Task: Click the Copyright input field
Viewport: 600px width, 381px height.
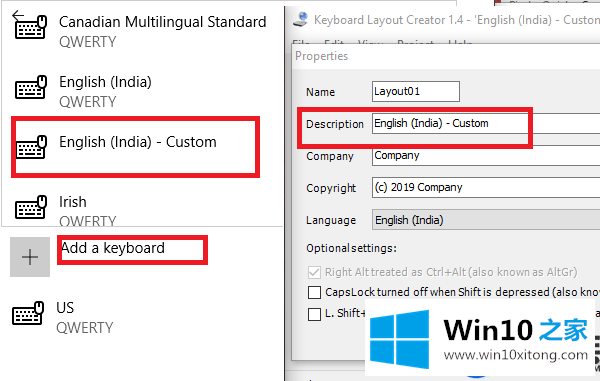Action: click(x=486, y=187)
